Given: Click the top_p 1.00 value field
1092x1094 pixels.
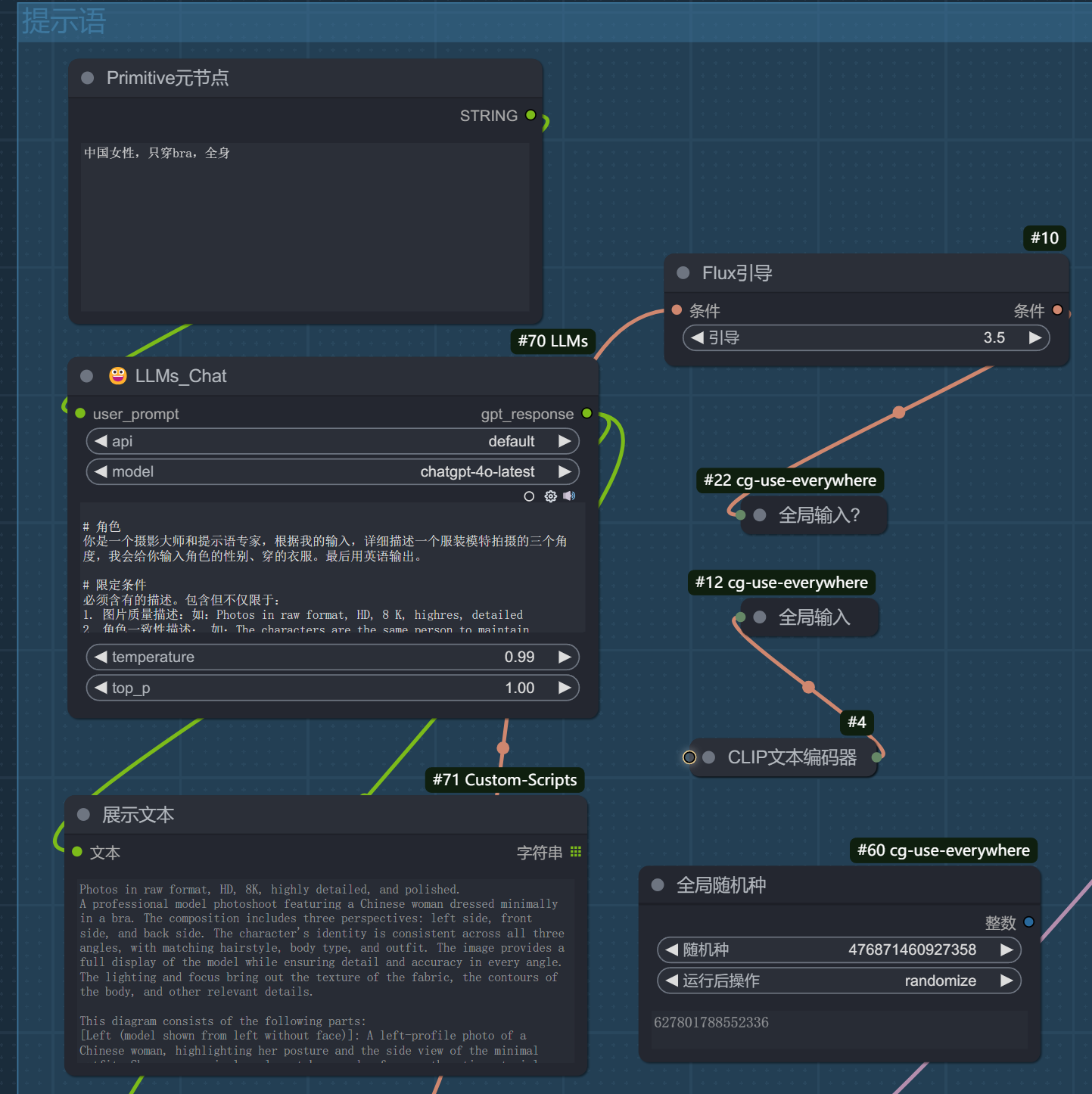Looking at the screenshot, I should click(x=333, y=688).
